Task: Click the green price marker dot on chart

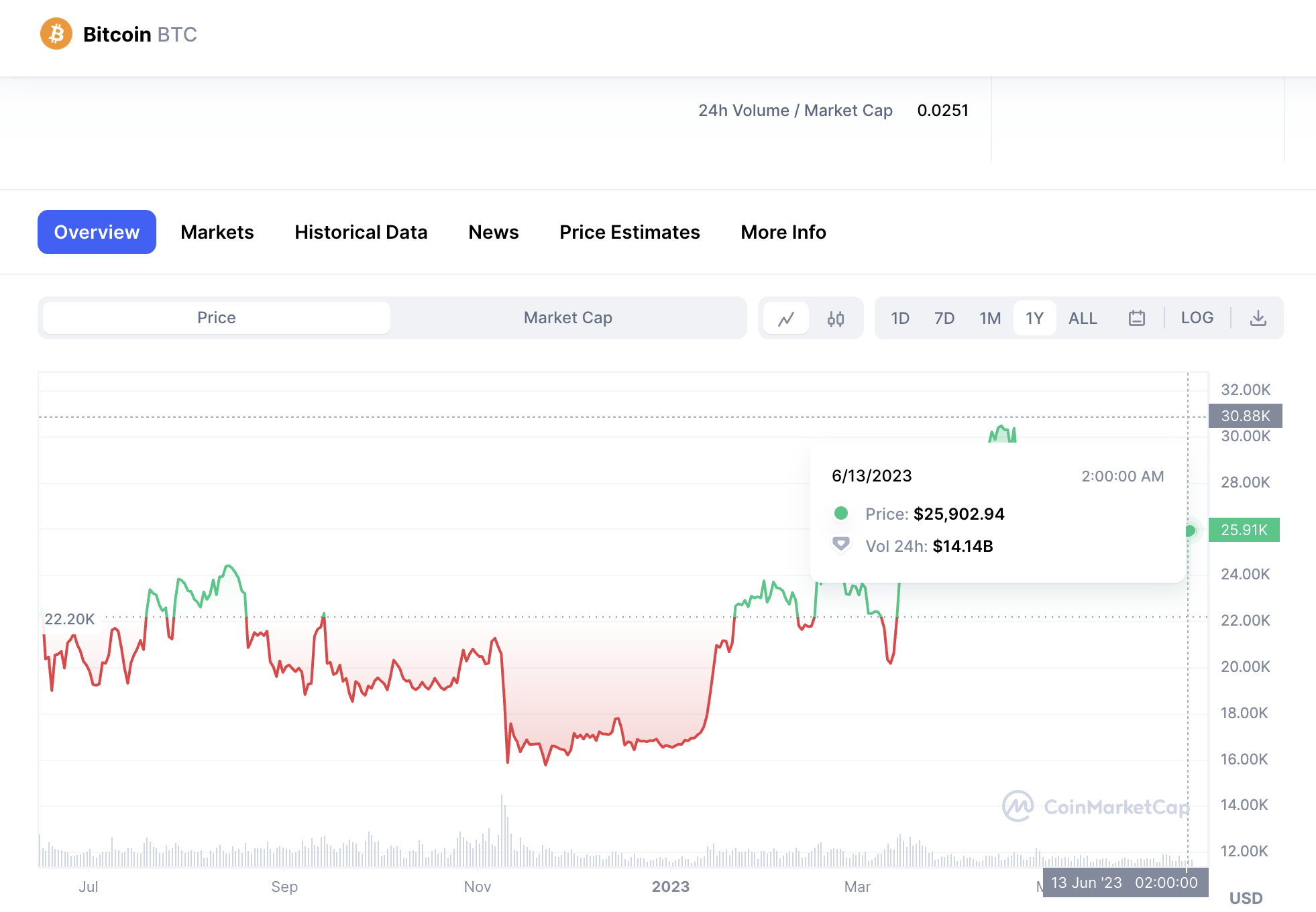Action: coord(1190,530)
